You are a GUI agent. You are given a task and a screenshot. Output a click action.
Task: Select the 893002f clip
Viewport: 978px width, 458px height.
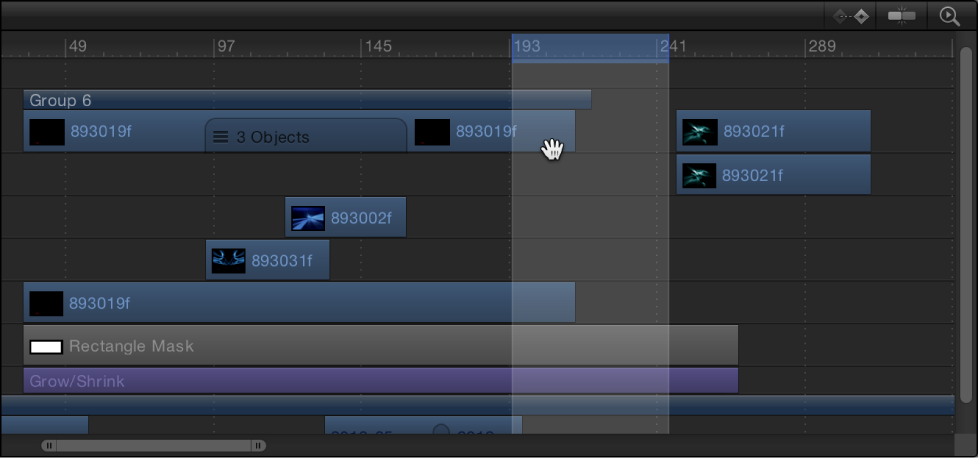[346, 218]
